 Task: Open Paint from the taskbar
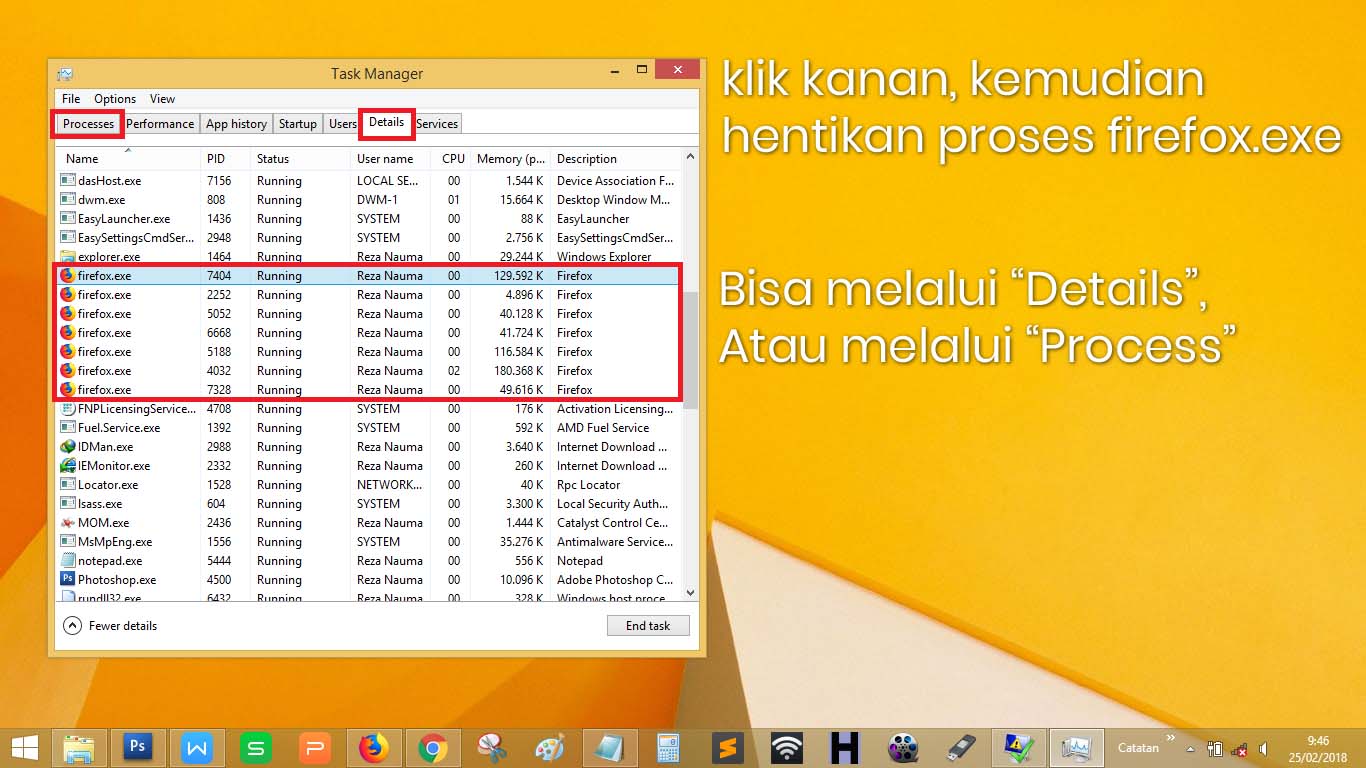pos(550,747)
